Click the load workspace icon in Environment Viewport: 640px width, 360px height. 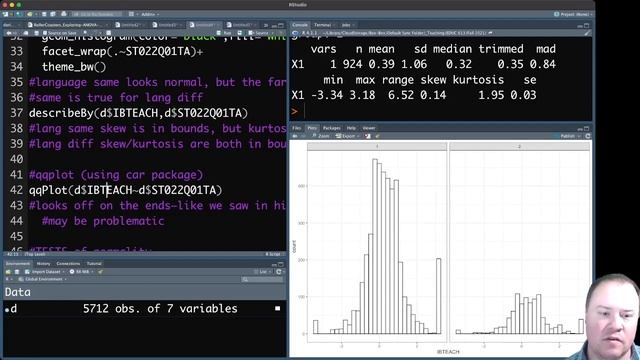pyautogui.click(x=8, y=272)
